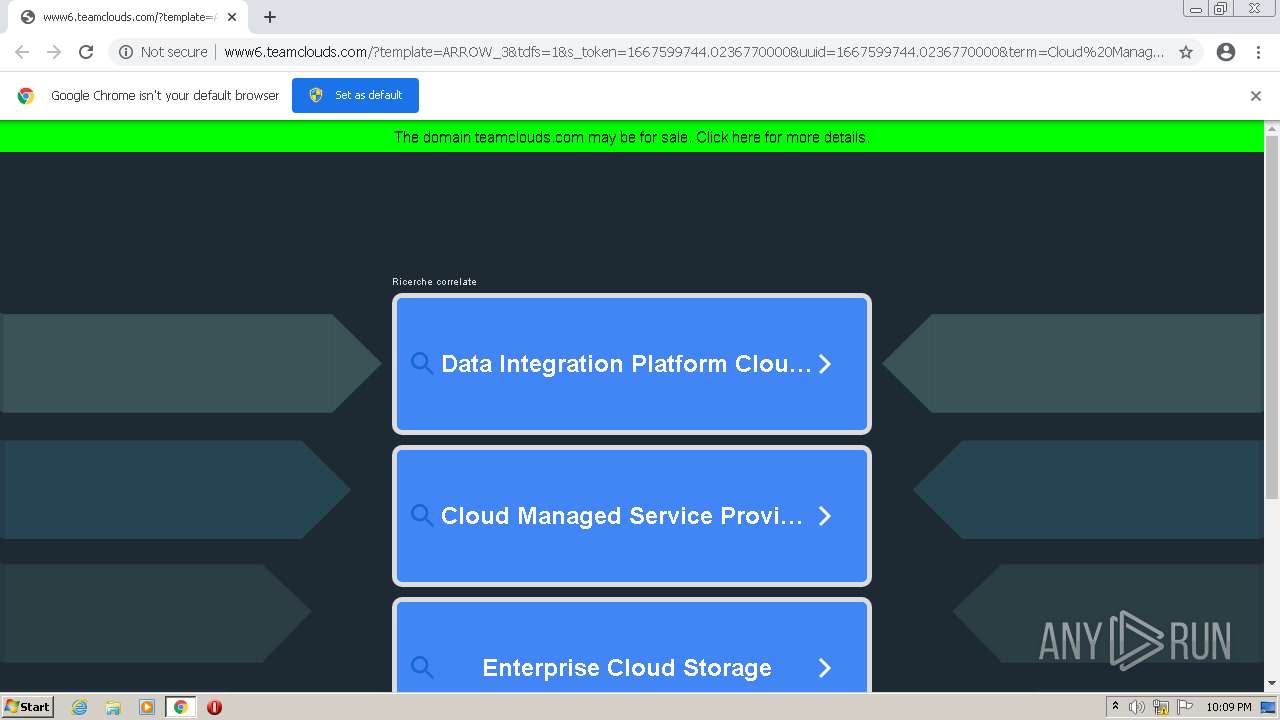
Task: Restore down the Chrome window
Action: [x=1221, y=9]
